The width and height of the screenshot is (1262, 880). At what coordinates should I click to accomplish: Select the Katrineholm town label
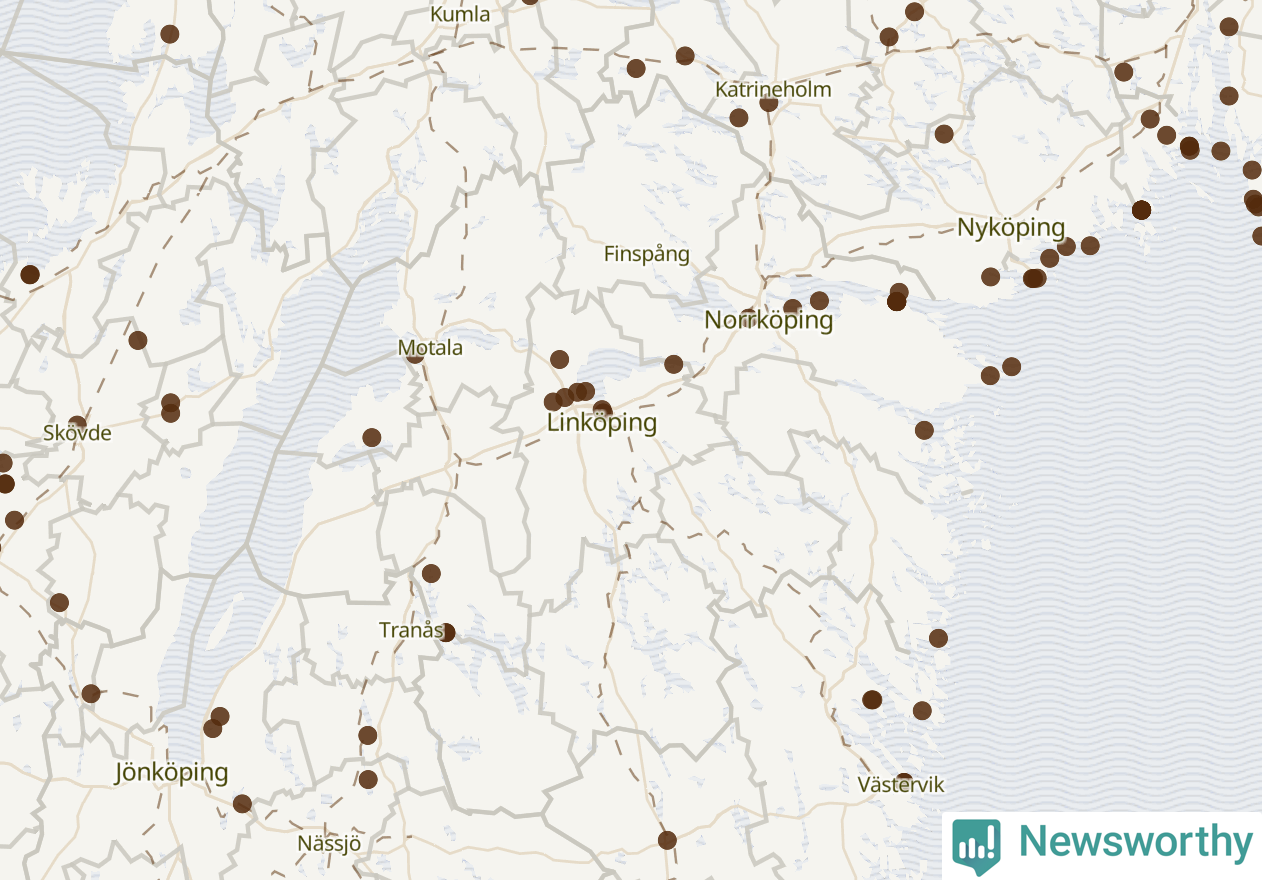click(773, 89)
